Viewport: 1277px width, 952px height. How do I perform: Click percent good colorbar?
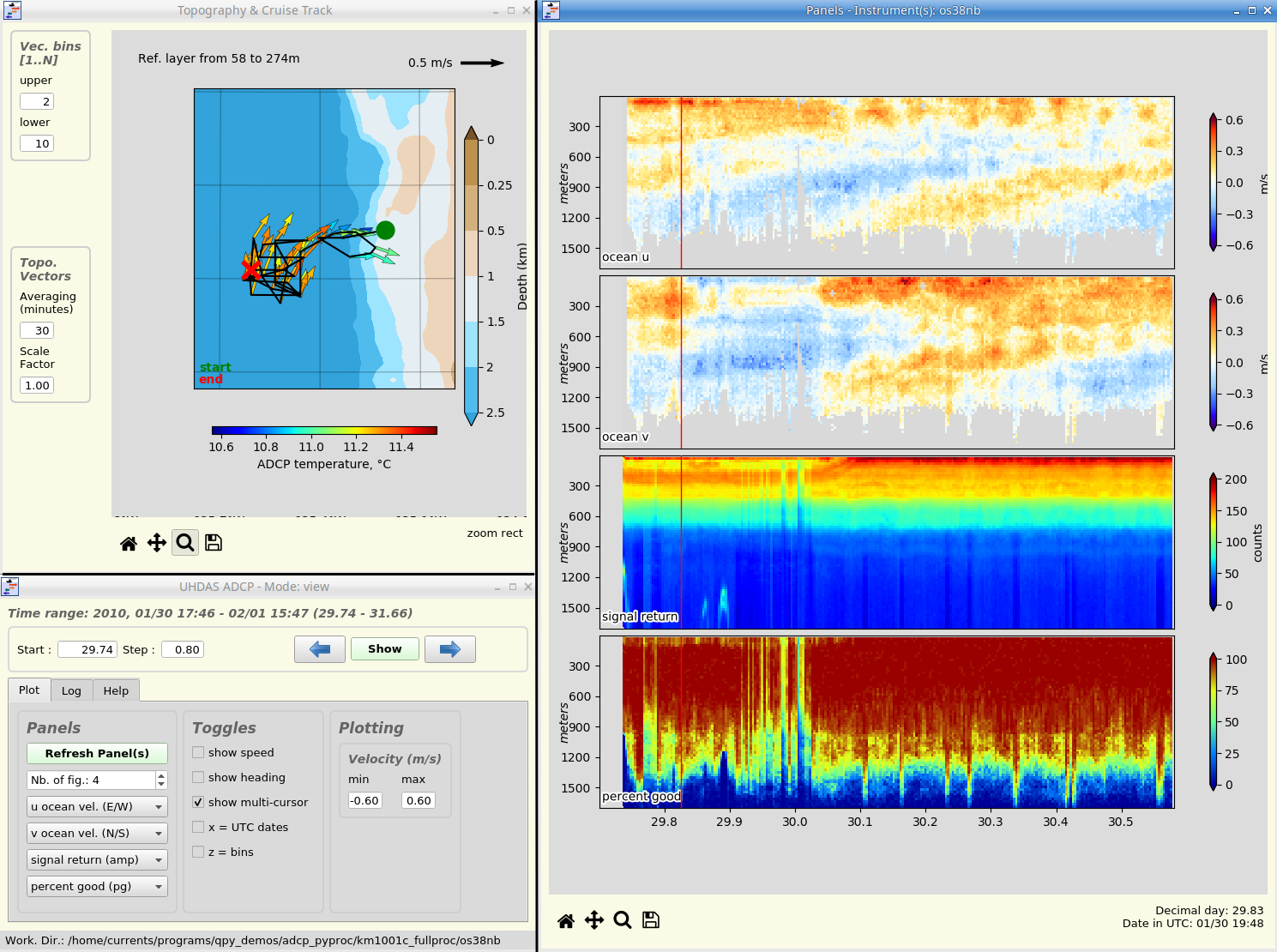[1214, 722]
